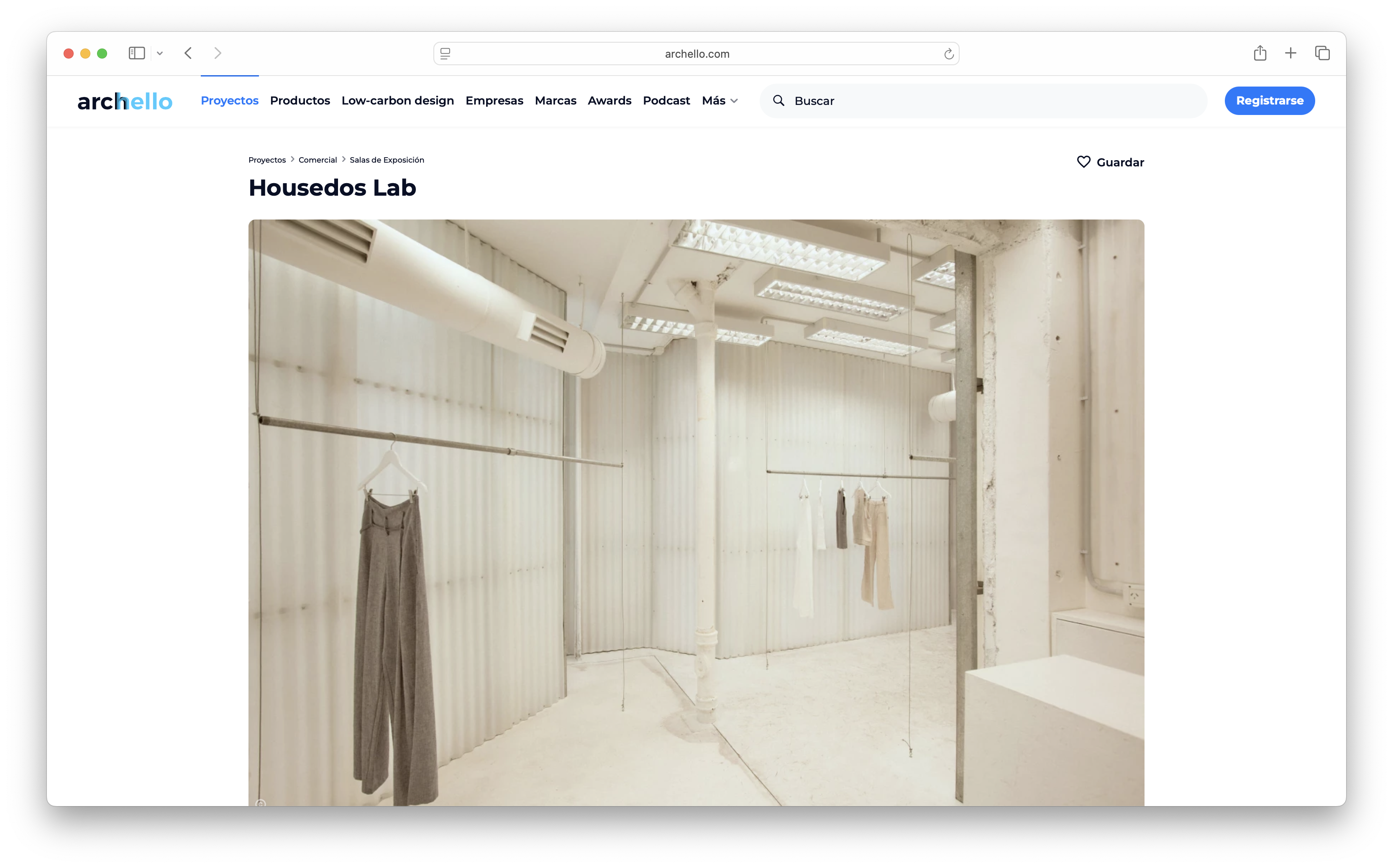This screenshot has width=1393, height=868.
Task: Open a new tab with plus icon
Action: (x=1291, y=54)
